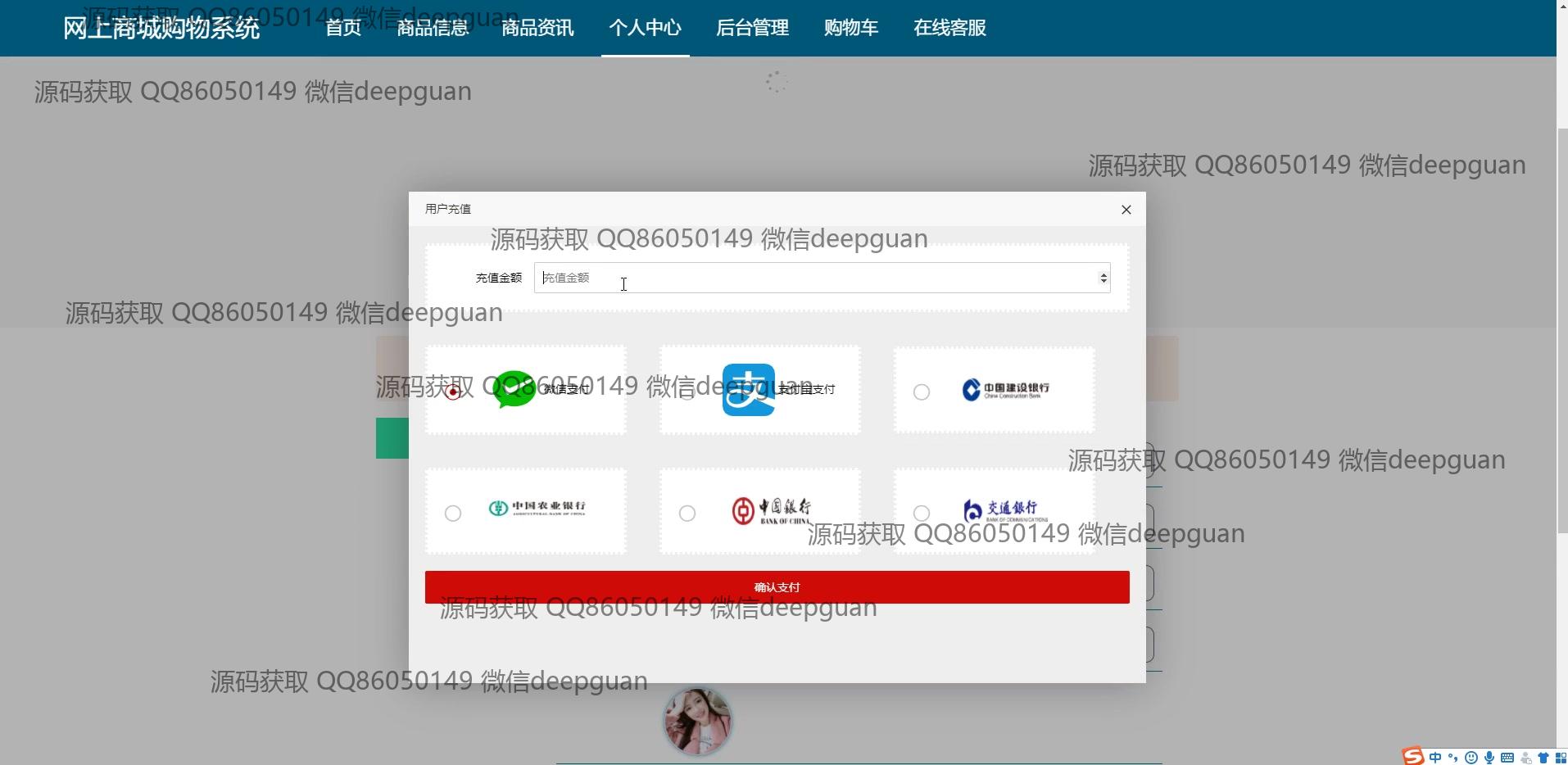Click the Sogou user account icon
Screen dimensions: 1568x765
pos(1525,758)
